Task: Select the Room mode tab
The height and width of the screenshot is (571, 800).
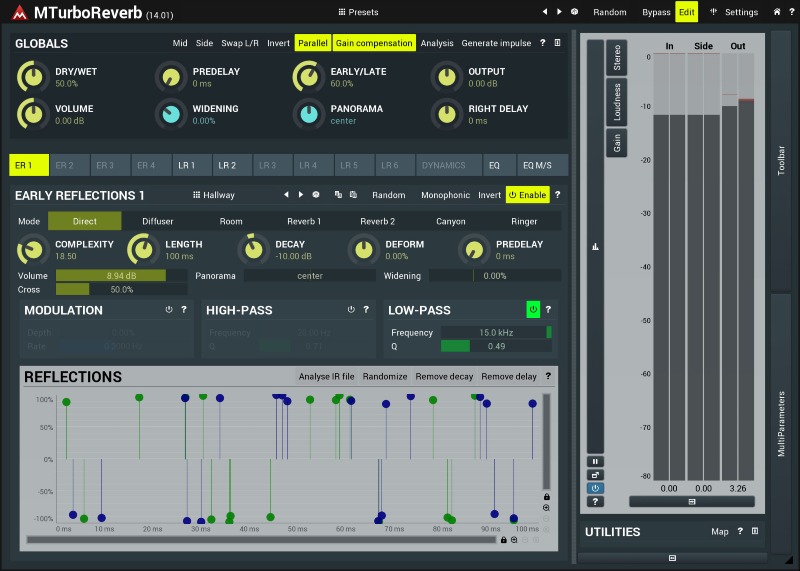Action: tap(231, 221)
